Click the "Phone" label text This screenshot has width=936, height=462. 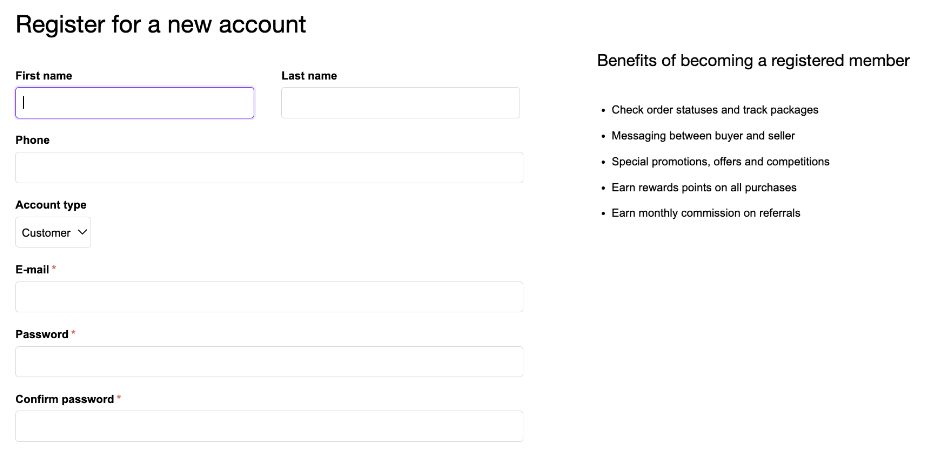[x=32, y=140]
